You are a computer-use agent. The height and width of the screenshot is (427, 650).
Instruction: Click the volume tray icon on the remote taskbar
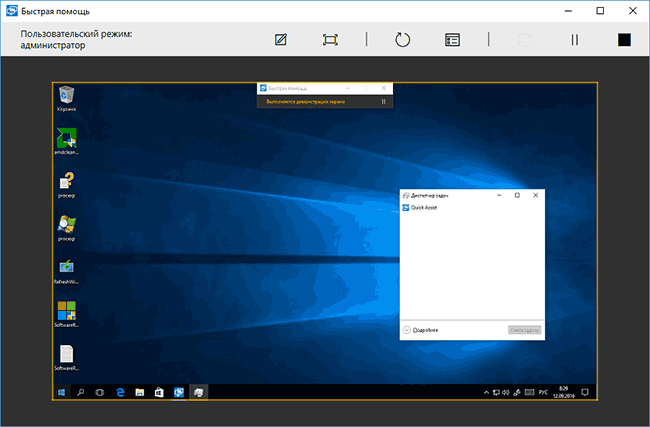click(x=505, y=392)
